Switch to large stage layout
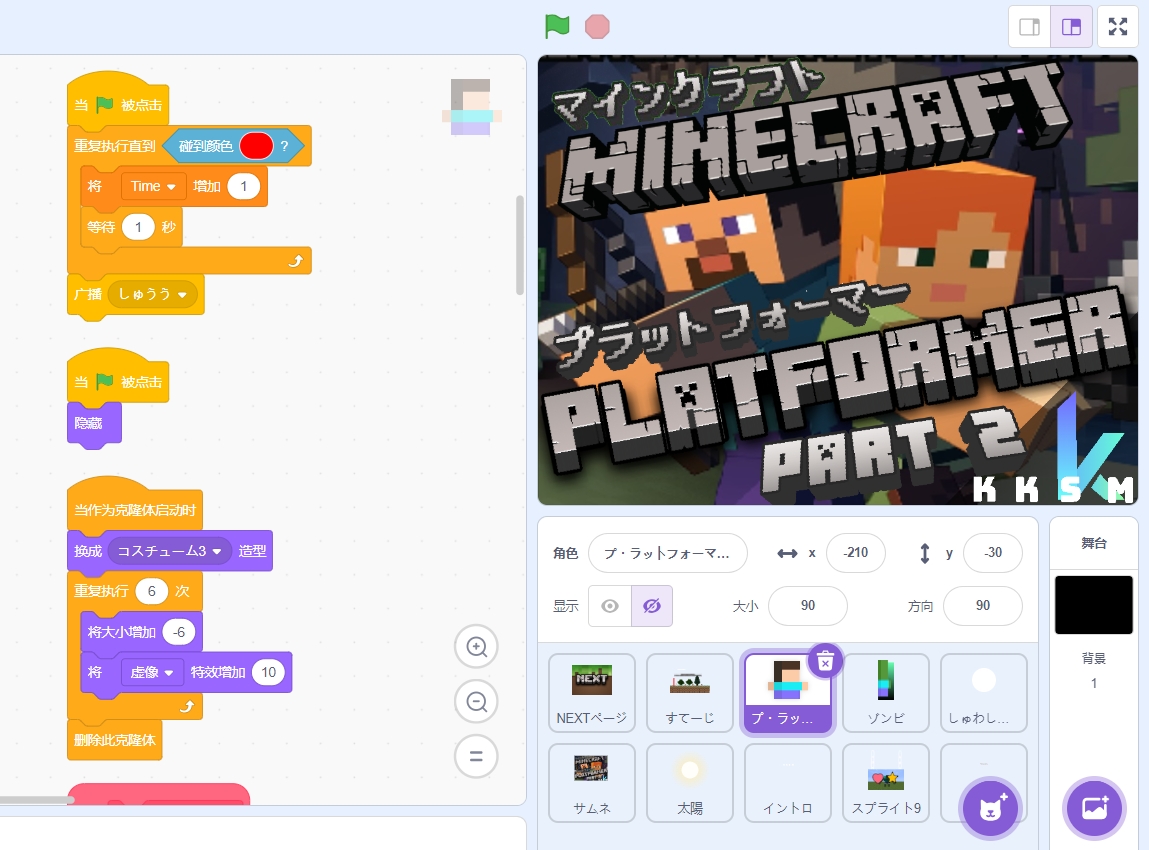Image resolution: width=1149 pixels, height=850 pixels. tap(1071, 27)
